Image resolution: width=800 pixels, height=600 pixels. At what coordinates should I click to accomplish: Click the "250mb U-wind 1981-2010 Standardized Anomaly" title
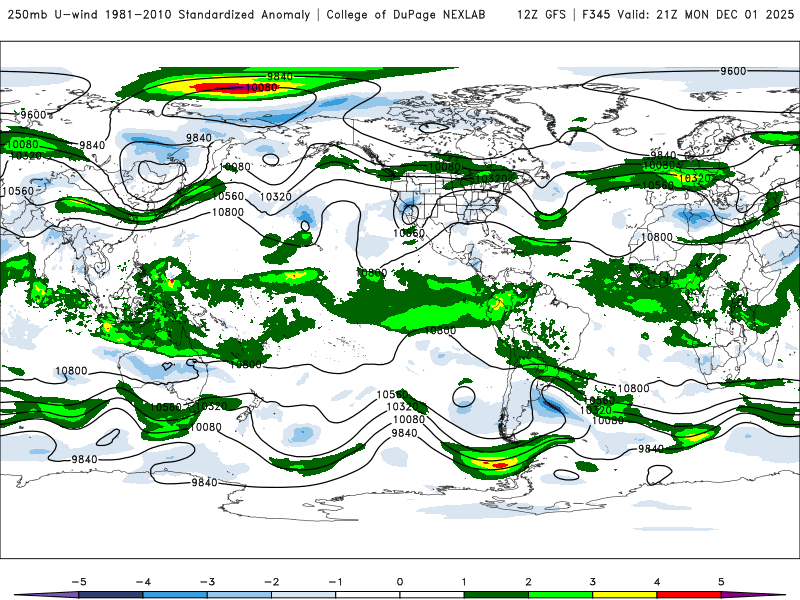pos(158,15)
